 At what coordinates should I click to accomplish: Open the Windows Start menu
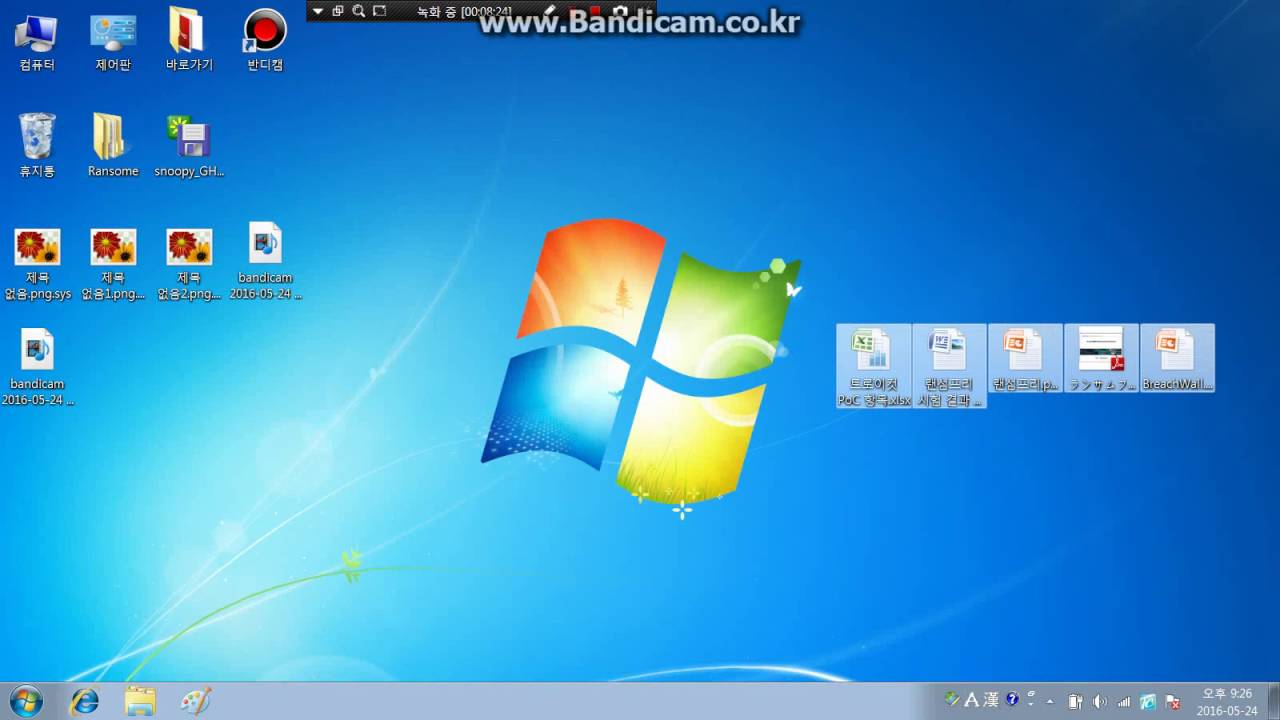tap(26, 702)
